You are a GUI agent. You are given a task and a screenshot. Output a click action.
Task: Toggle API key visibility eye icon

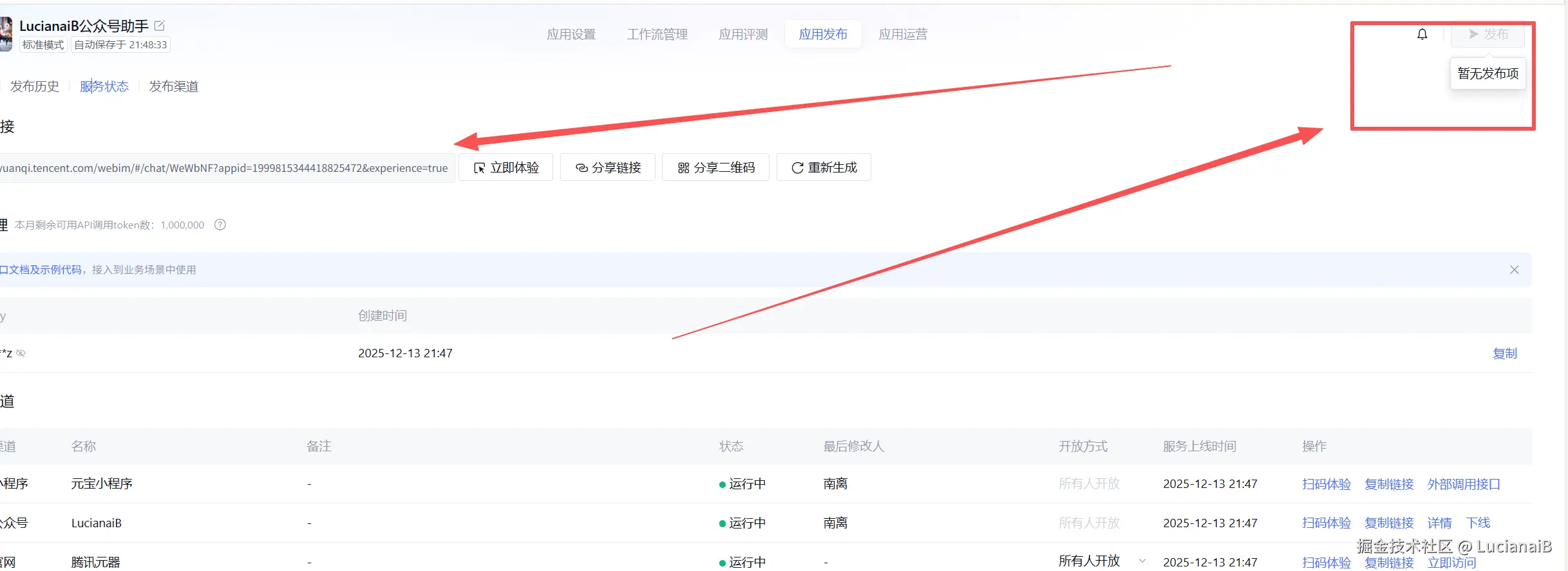pos(21,353)
